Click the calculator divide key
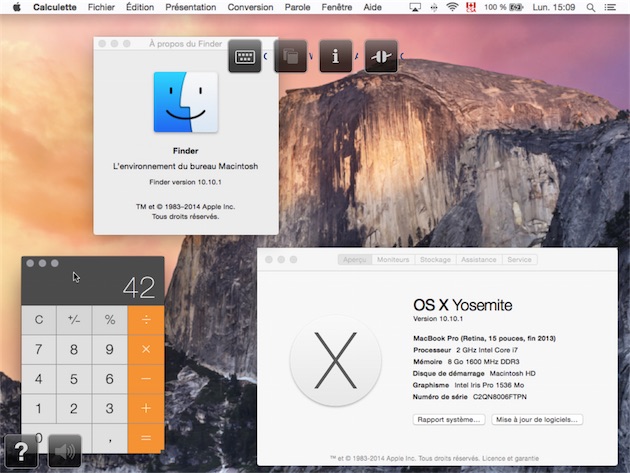 click(x=146, y=320)
